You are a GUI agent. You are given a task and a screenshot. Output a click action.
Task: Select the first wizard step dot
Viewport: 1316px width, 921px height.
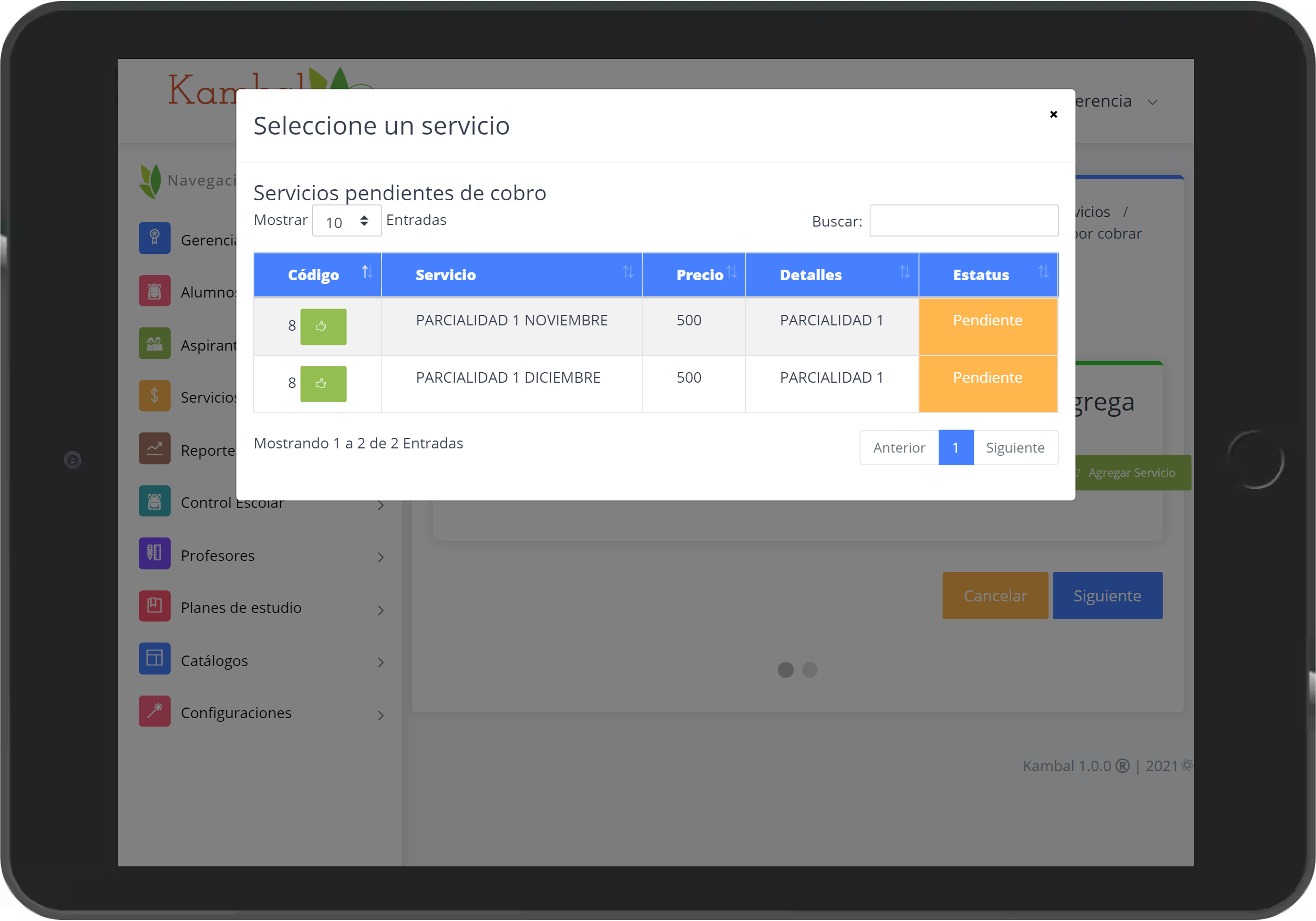pyautogui.click(x=786, y=670)
